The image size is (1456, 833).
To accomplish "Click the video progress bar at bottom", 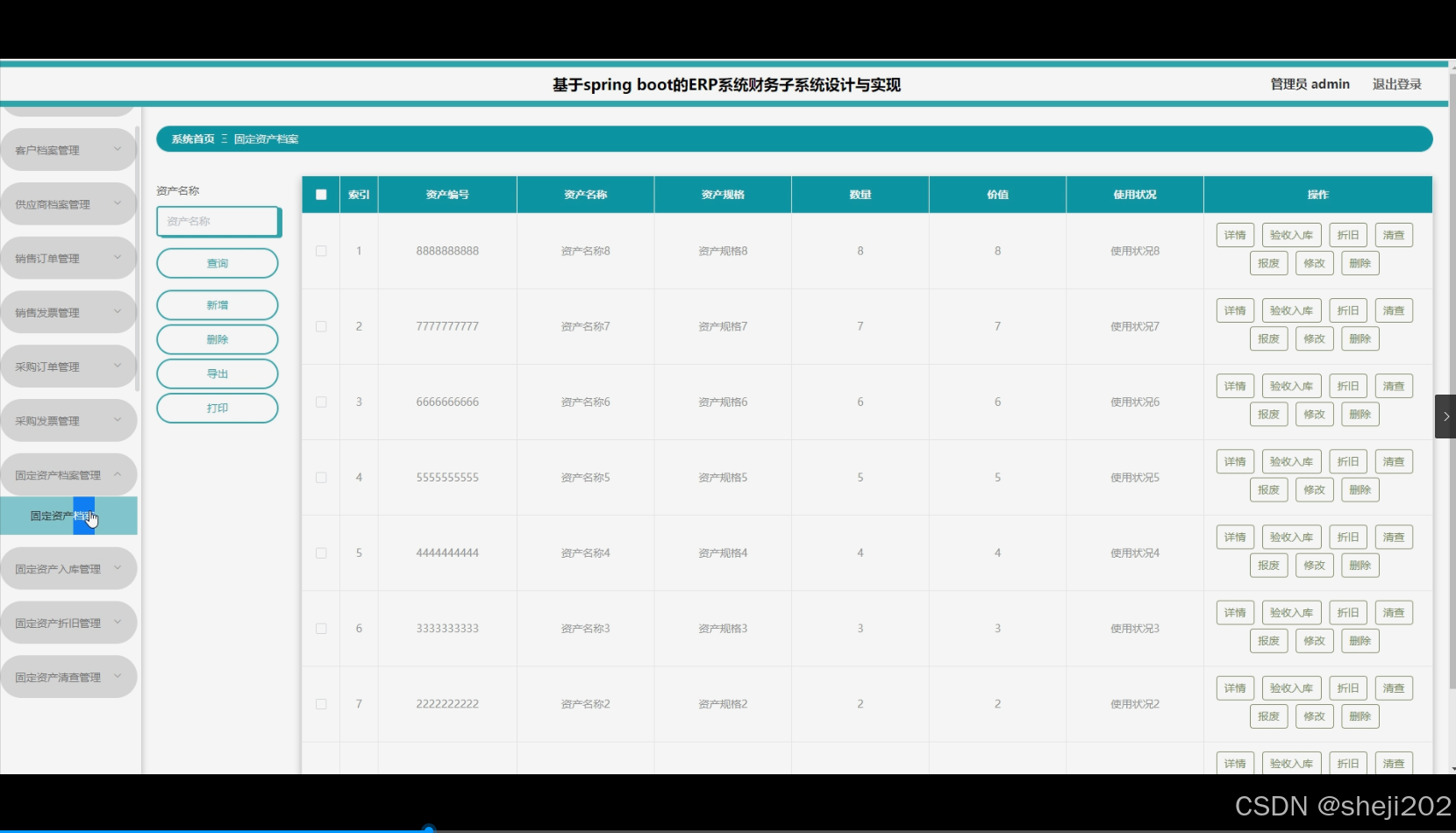I will pos(728,829).
